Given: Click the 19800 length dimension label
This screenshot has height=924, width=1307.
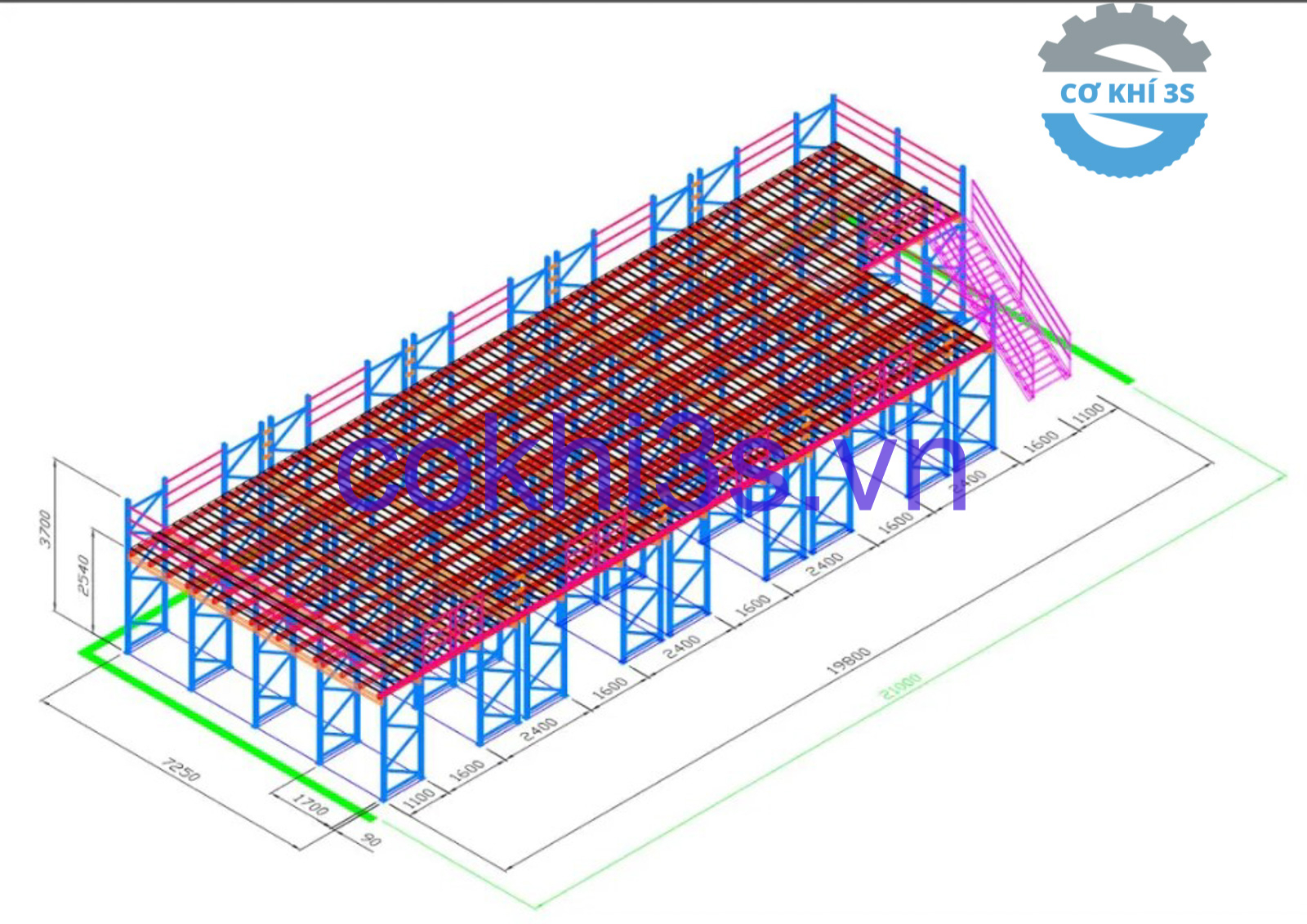Looking at the screenshot, I should pyautogui.click(x=847, y=661).
